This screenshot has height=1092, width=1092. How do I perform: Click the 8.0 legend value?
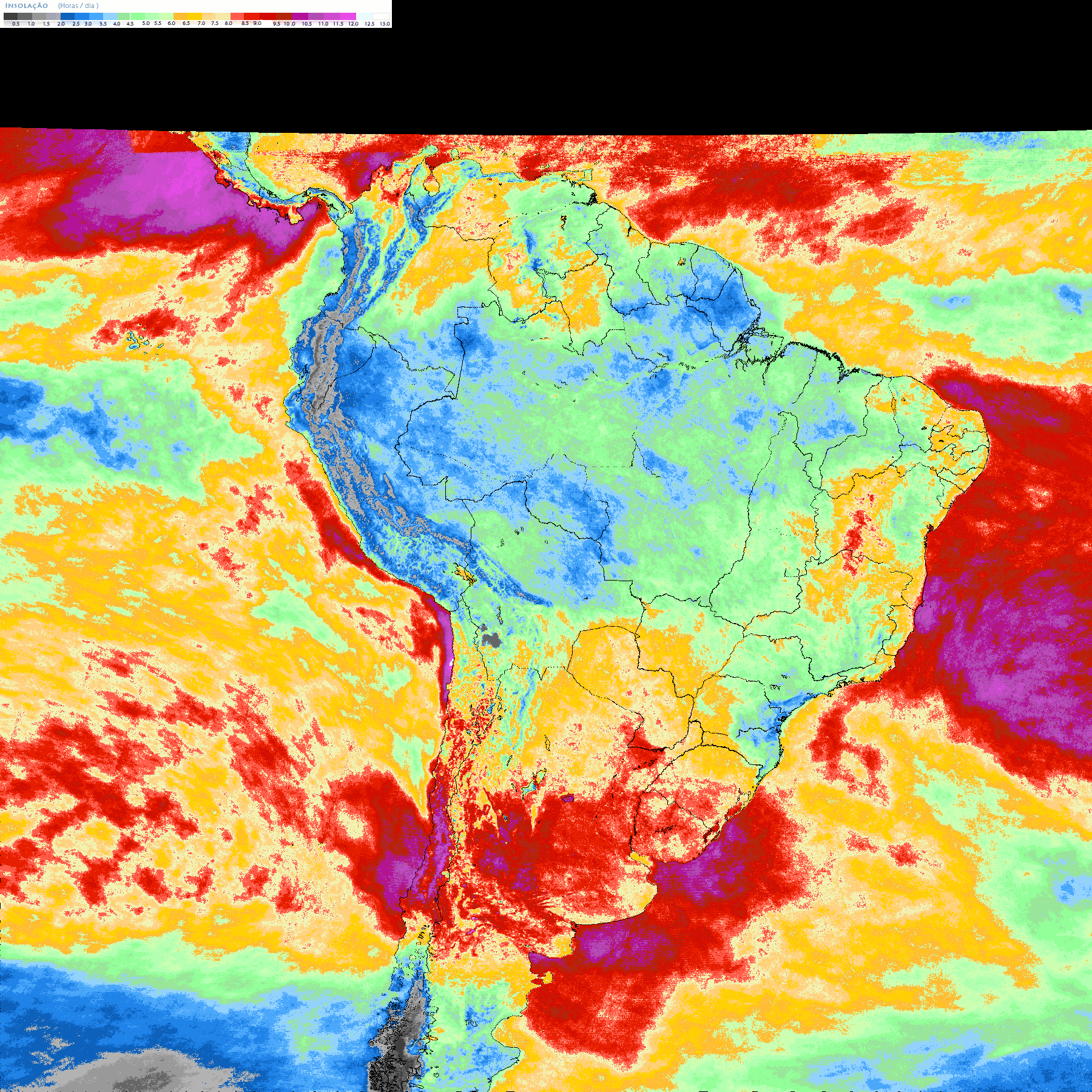point(228,23)
